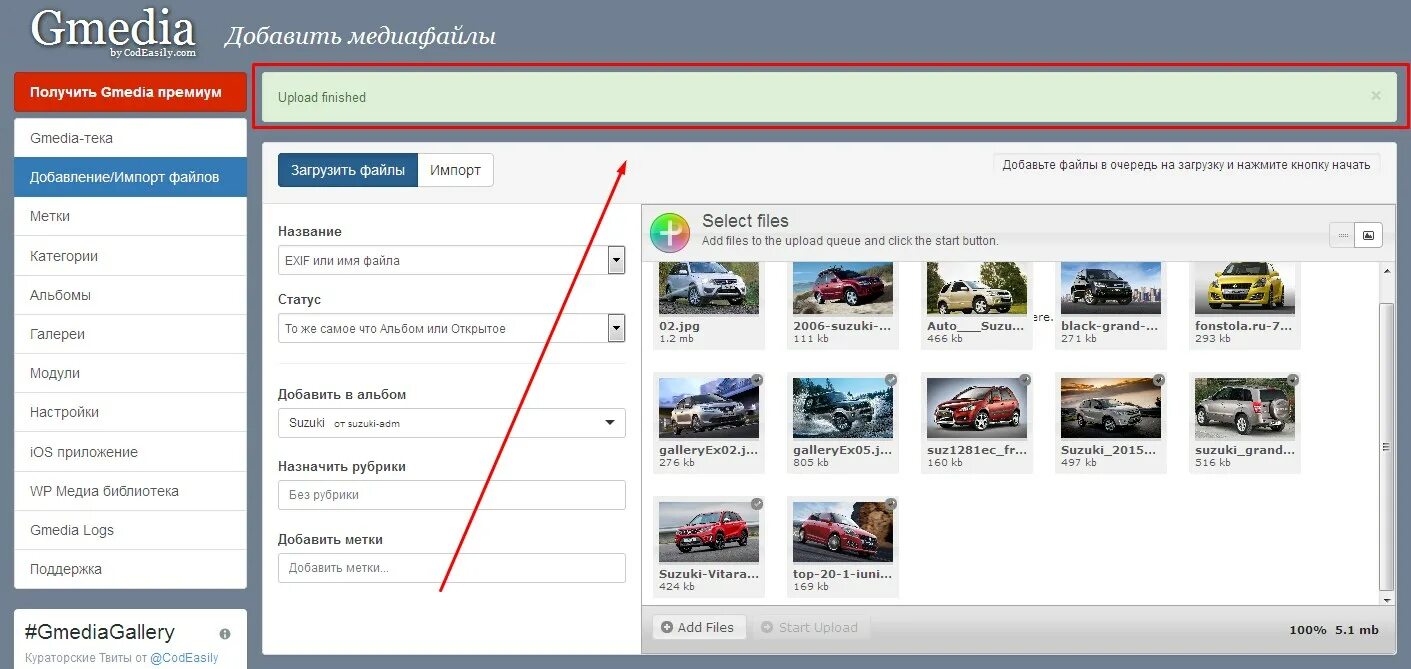
Task: Click the #GmediaGallery heading
Action: click(100, 632)
